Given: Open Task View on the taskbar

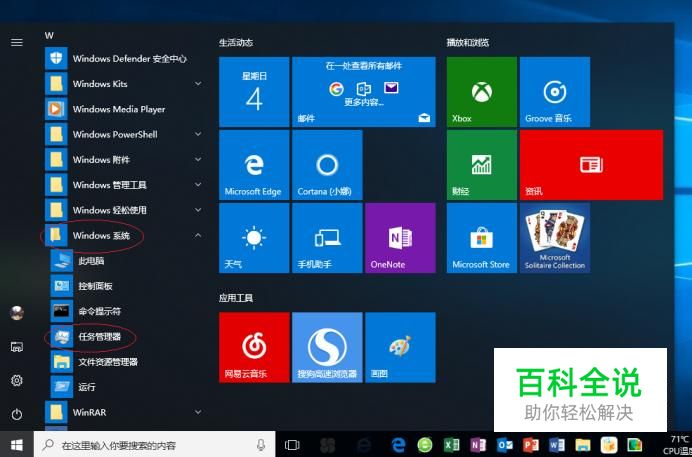Looking at the screenshot, I should point(292,445).
